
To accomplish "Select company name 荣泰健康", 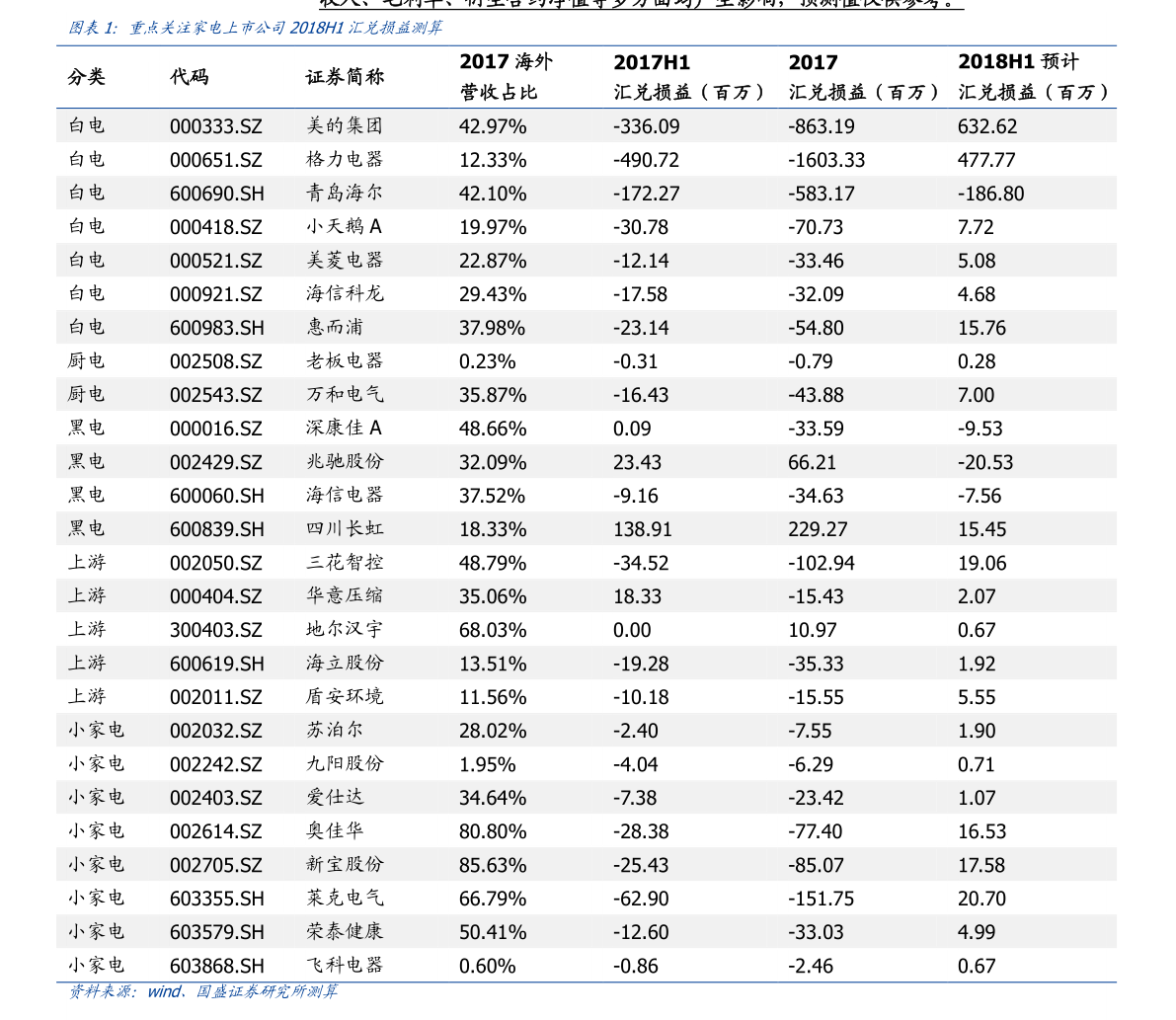I will click(345, 931).
